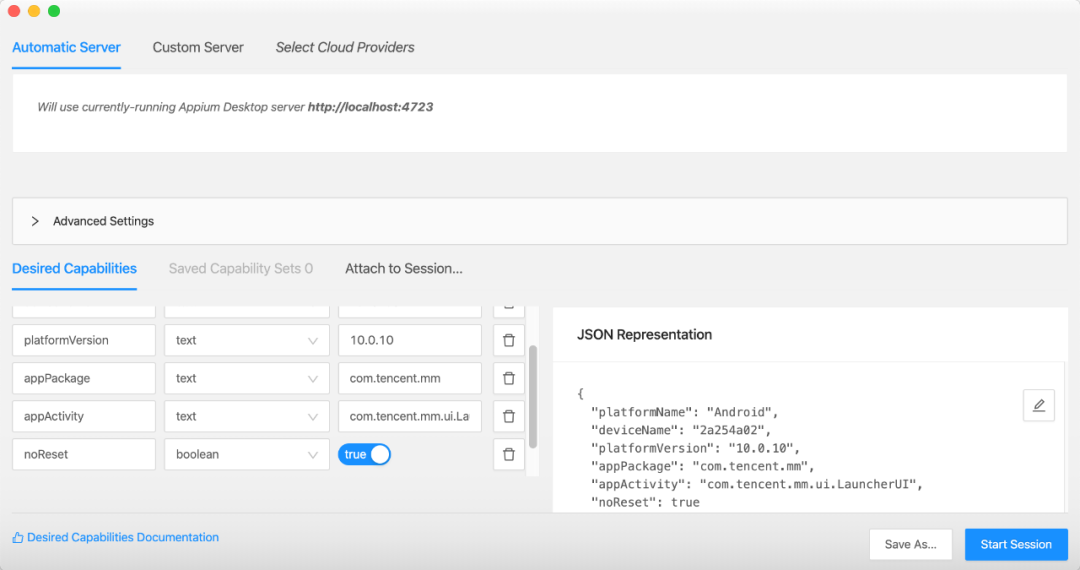This screenshot has width=1080, height=570.
Task: Open Desired Capabilities Documentation link
Action: pos(123,538)
